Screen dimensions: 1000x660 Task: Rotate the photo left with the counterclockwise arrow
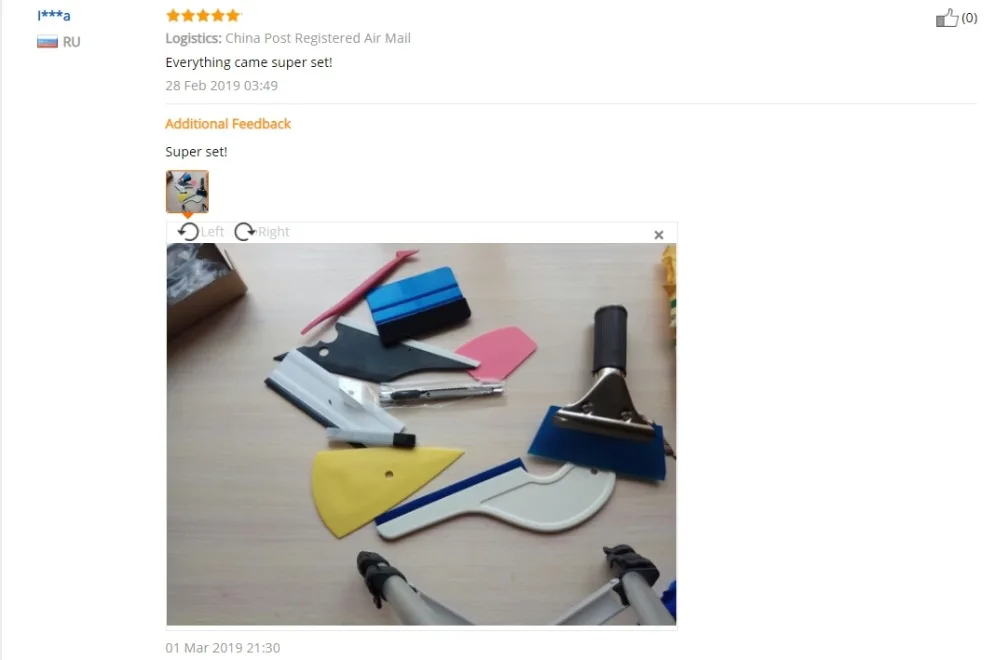point(188,231)
